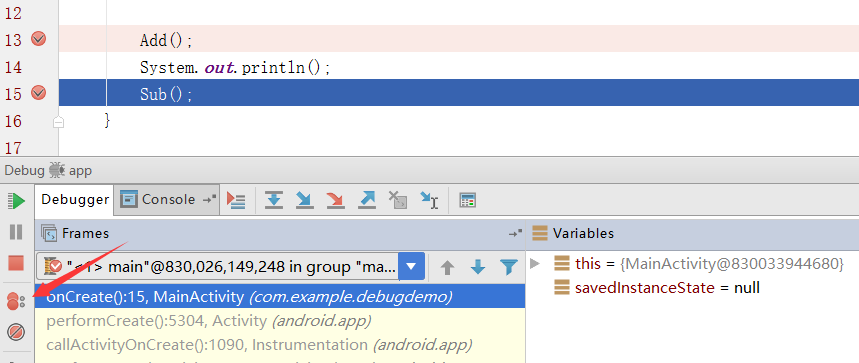Open View Breakpoints dialog icon
Viewport: 859px width, 363px height.
tap(16, 301)
